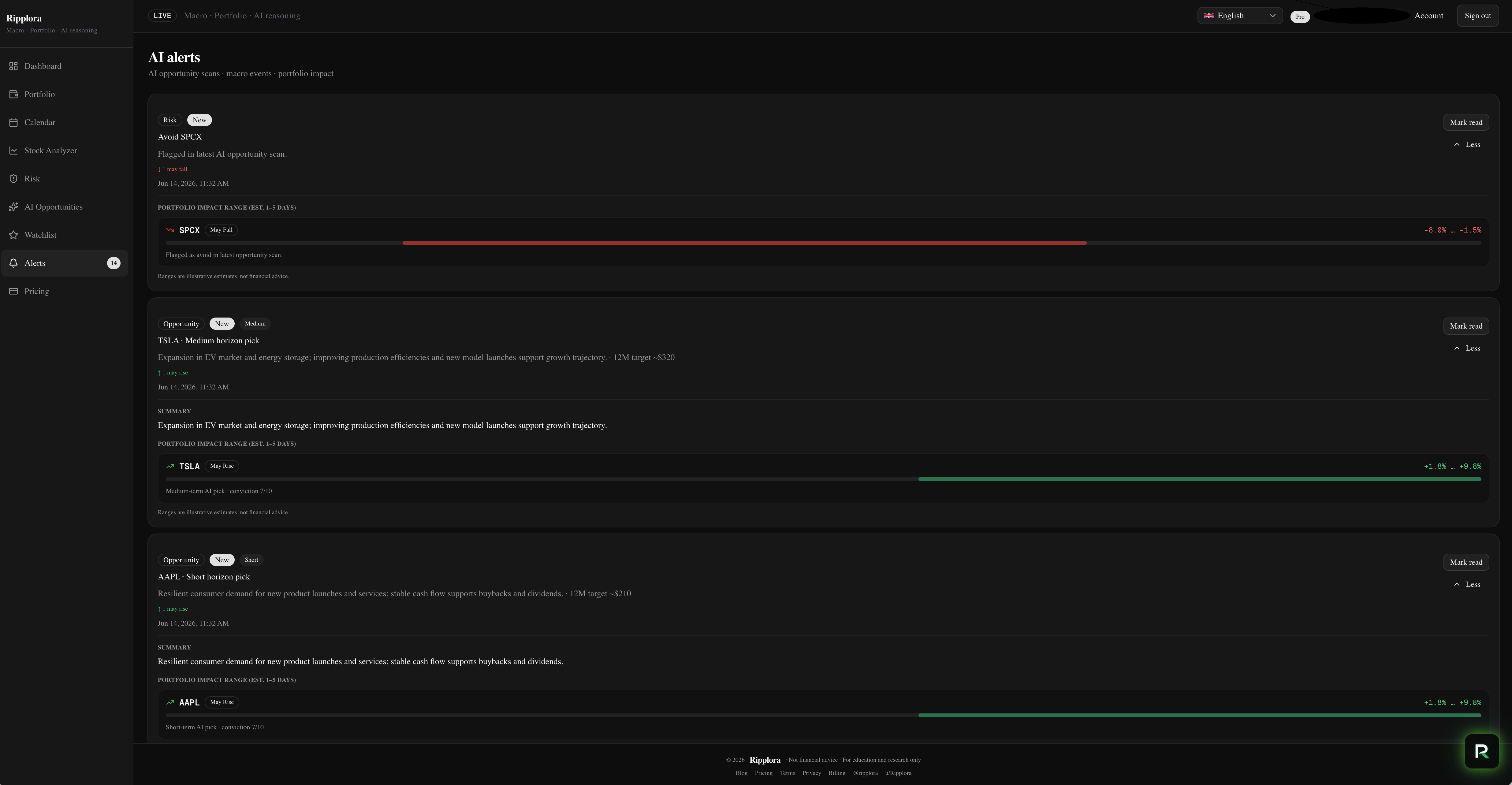Screen dimensions: 1512x785
Task: Select AI Opportunities in the sidebar
Action: click(65, 207)
